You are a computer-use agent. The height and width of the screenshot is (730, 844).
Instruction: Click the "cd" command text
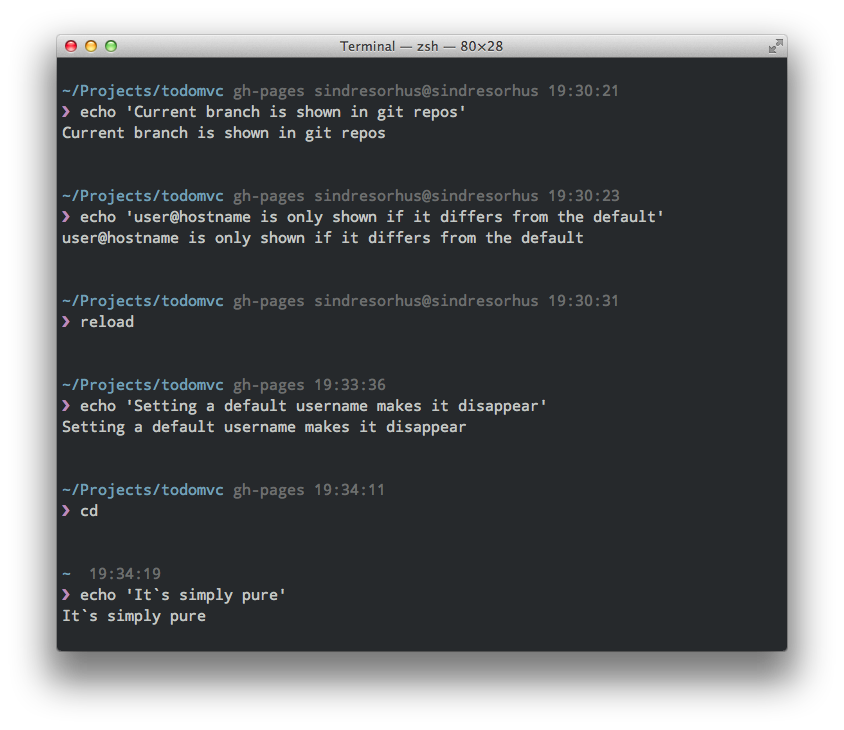[x=89, y=511]
